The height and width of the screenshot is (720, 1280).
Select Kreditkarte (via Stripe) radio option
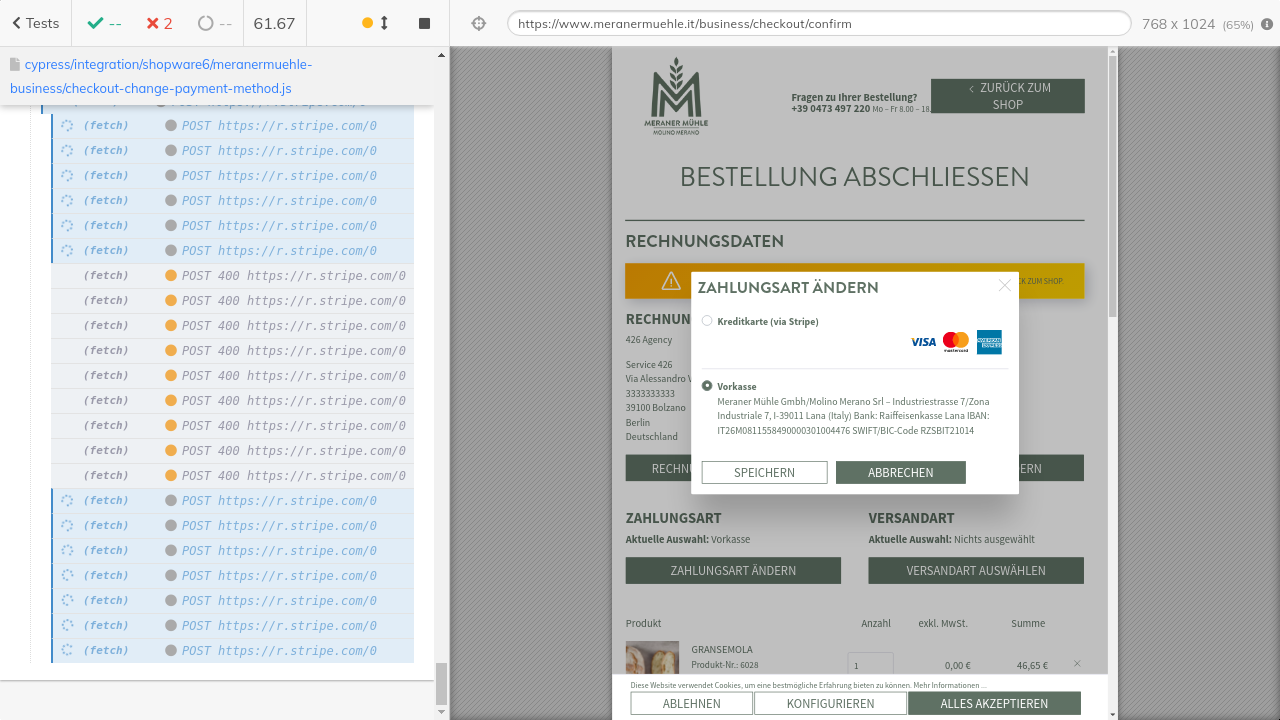tap(707, 321)
